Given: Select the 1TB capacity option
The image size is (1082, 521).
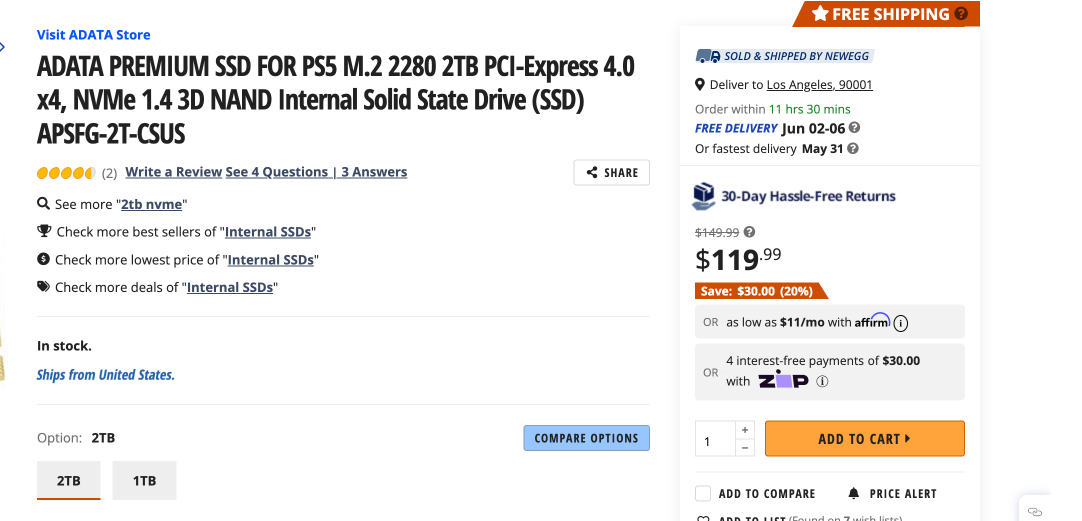Looking at the screenshot, I should [144, 481].
